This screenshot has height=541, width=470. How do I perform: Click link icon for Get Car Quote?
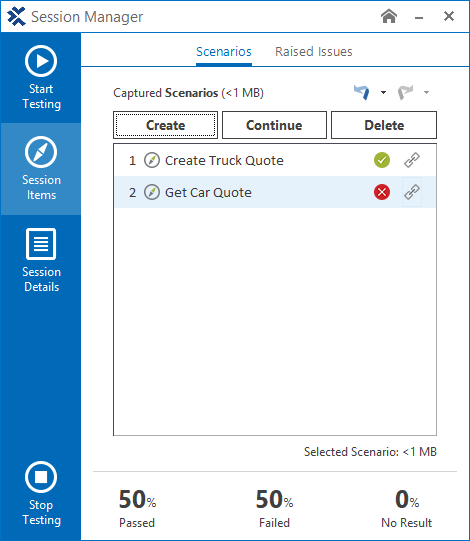pyautogui.click(x=412, y=192)
